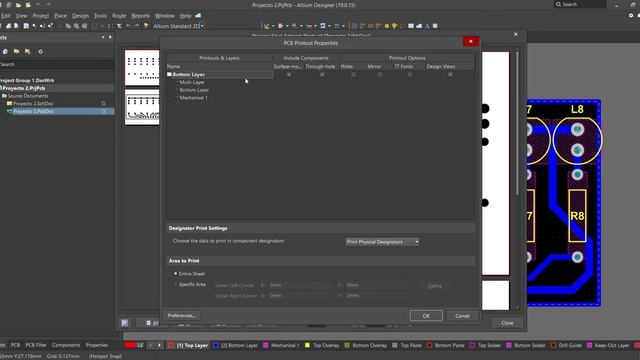Click the current layer LS red swatch

pos(130,345)
